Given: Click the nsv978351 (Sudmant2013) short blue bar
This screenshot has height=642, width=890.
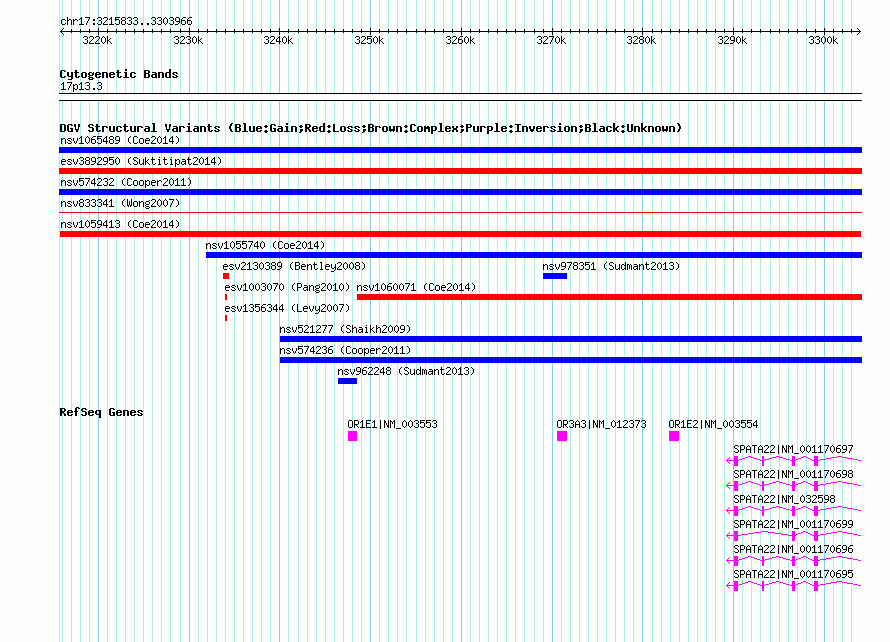Looking at the screenshot, I should 555,276.
